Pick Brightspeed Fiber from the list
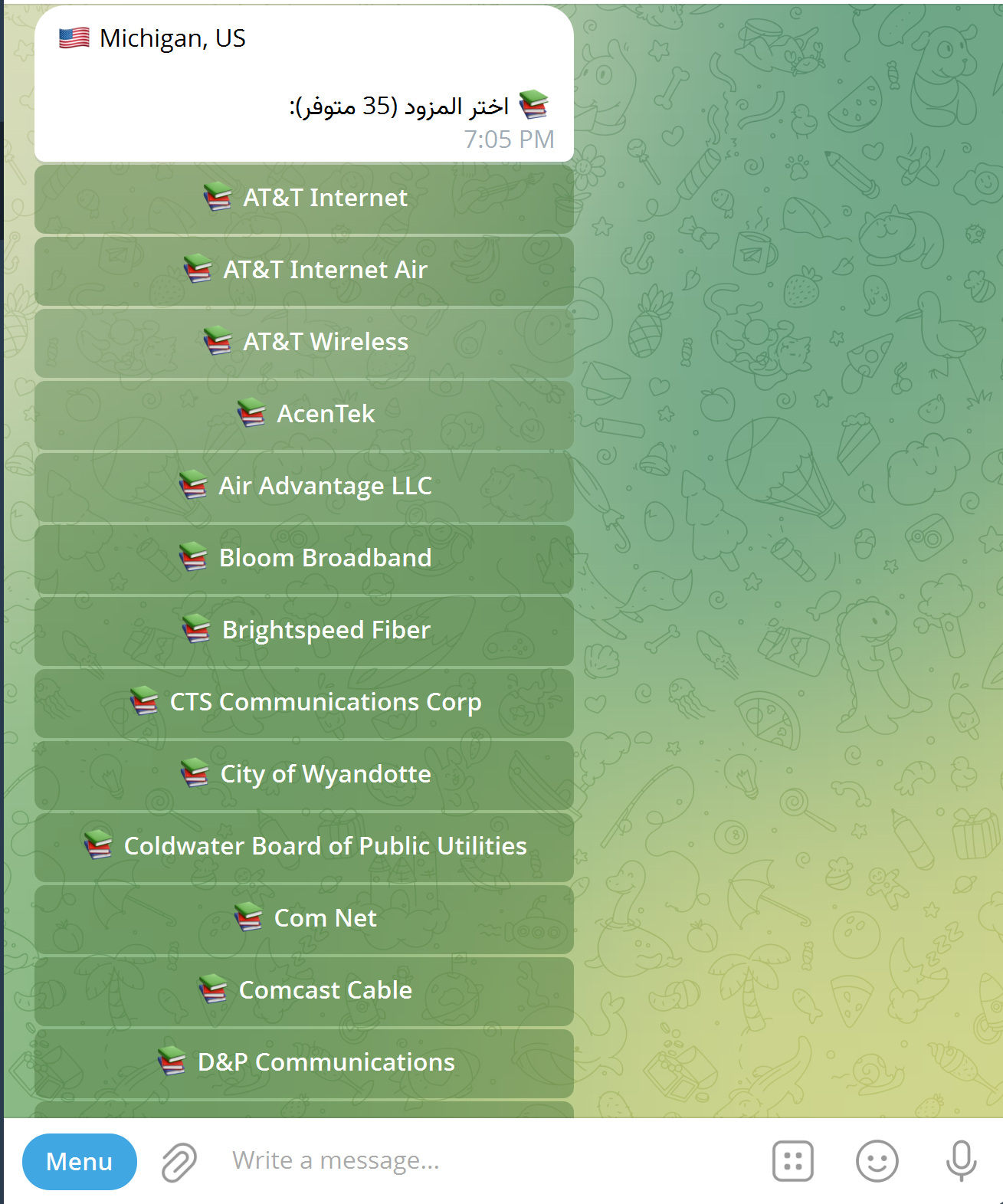Viewport: 1003px width, 1204px height. [304, 631]
